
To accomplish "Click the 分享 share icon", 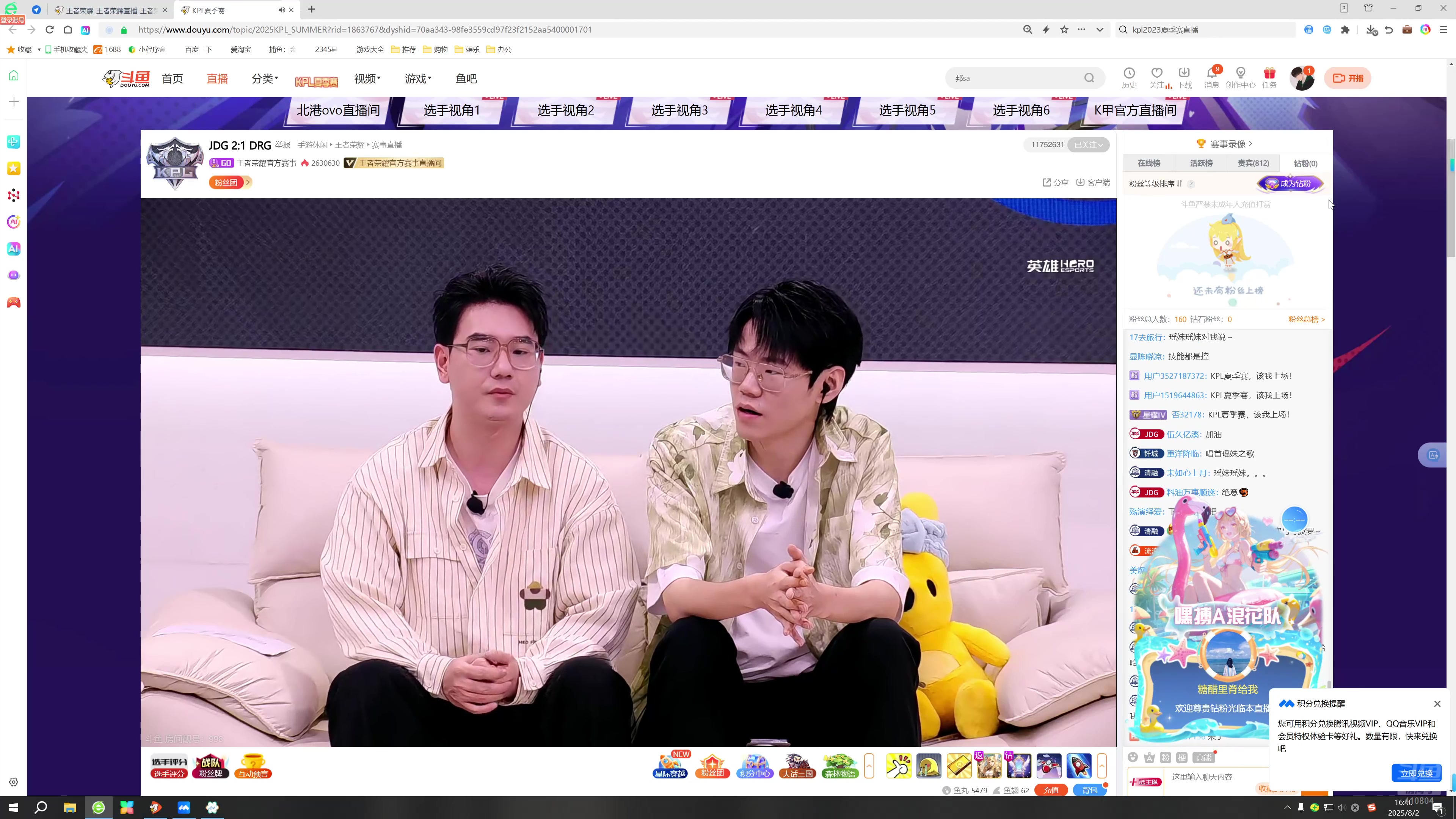I will coord(1055,182).
